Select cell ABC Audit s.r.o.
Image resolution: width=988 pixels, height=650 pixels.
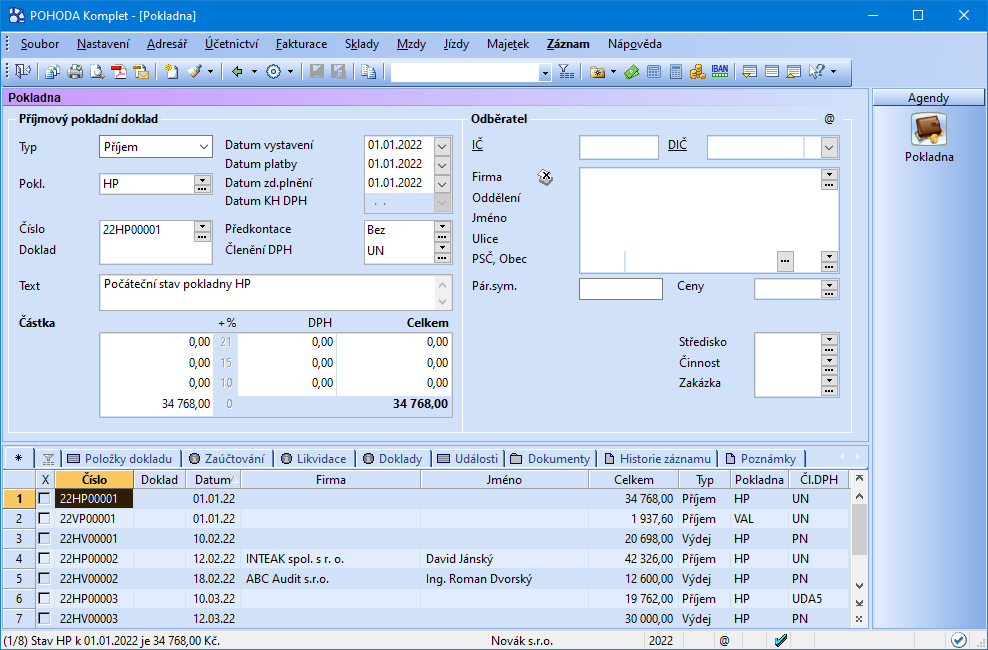[330, 579]
